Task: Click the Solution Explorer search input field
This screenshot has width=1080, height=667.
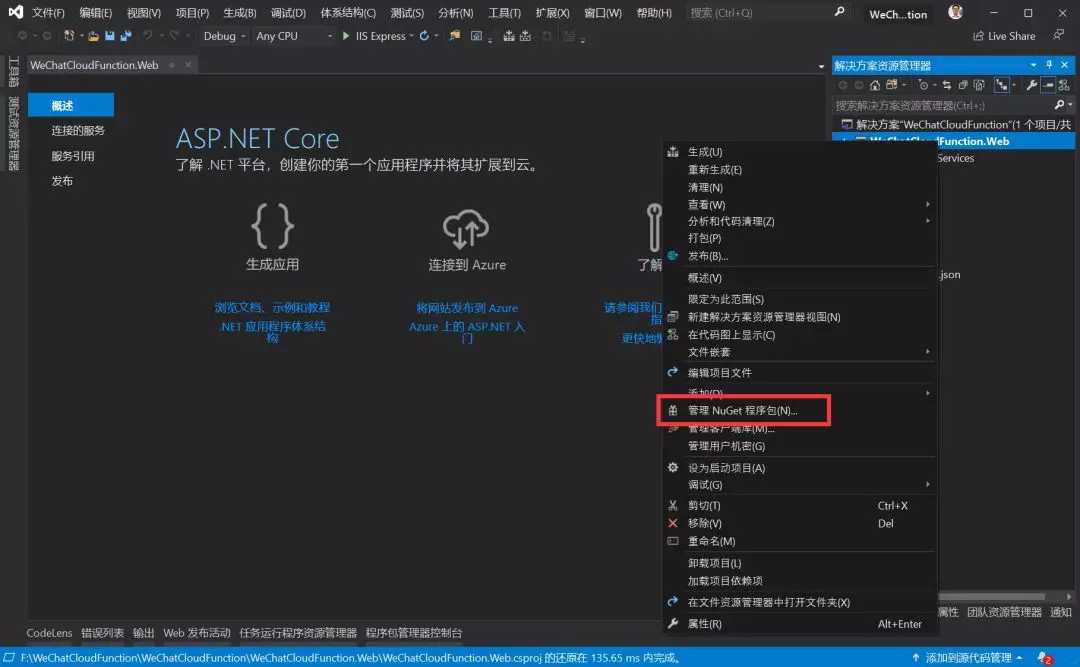Action: point(942,105)
